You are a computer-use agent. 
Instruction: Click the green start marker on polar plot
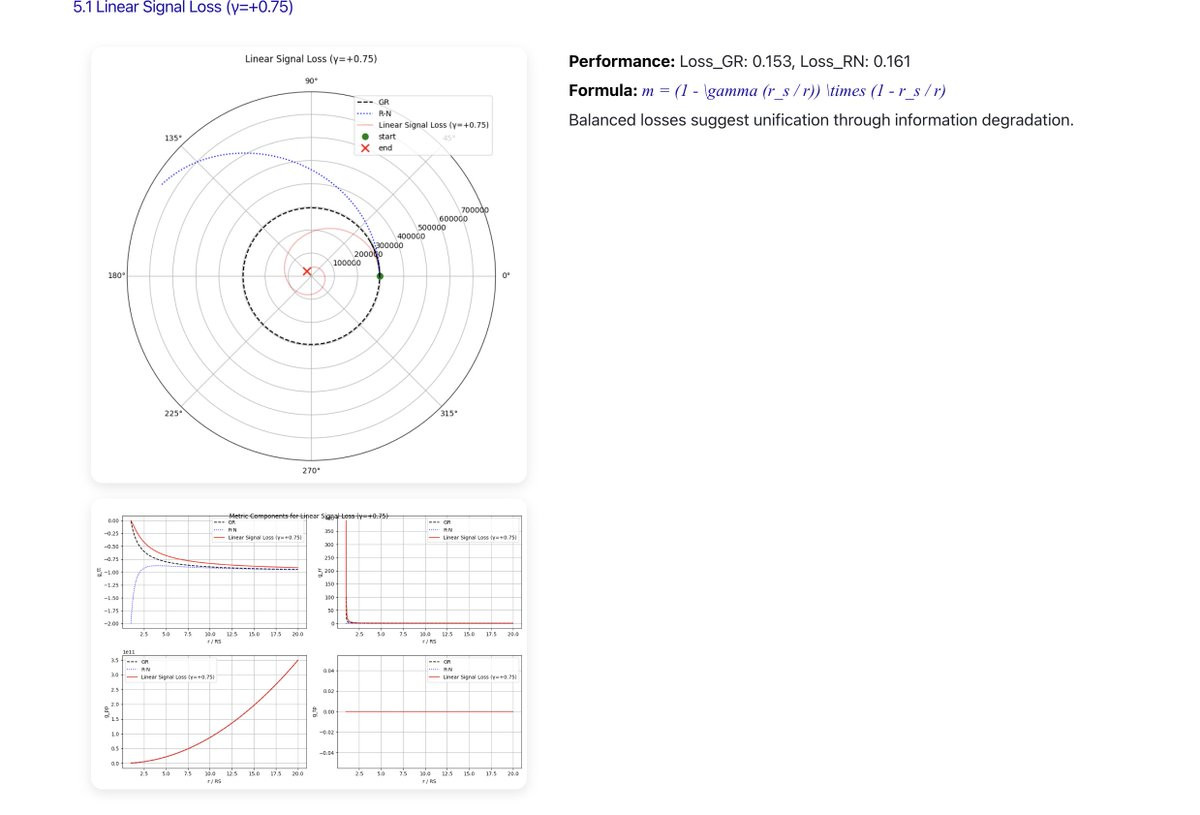[x=380, y=276]
